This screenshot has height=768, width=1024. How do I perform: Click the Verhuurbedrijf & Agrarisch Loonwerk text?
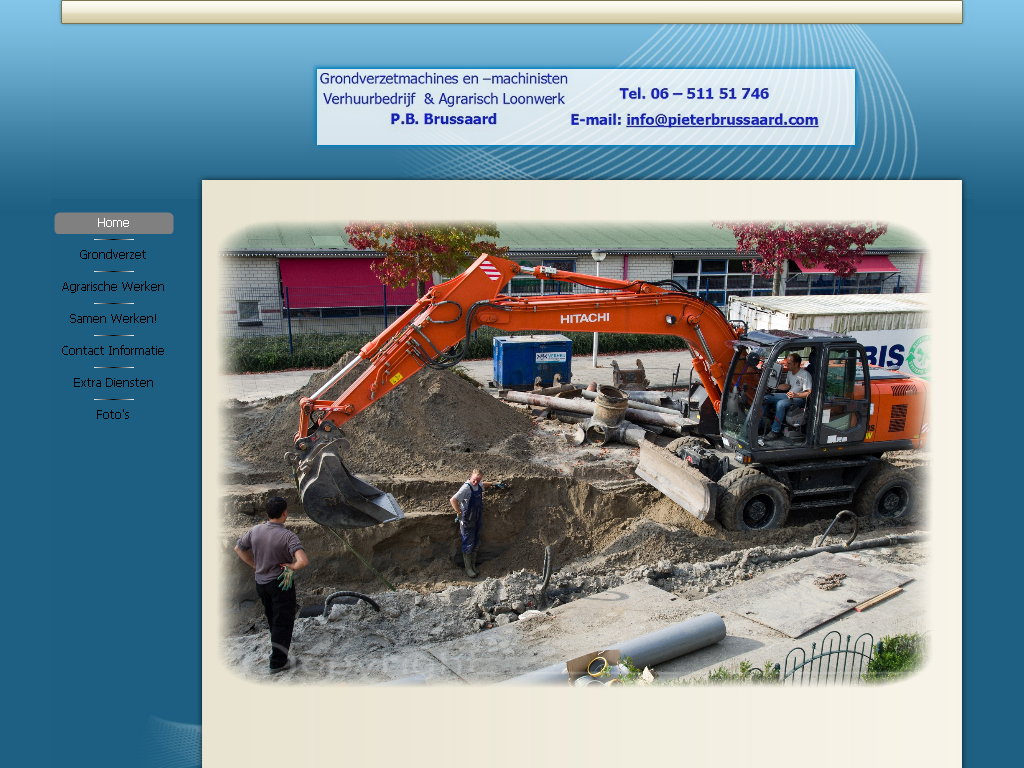[444, 99]
